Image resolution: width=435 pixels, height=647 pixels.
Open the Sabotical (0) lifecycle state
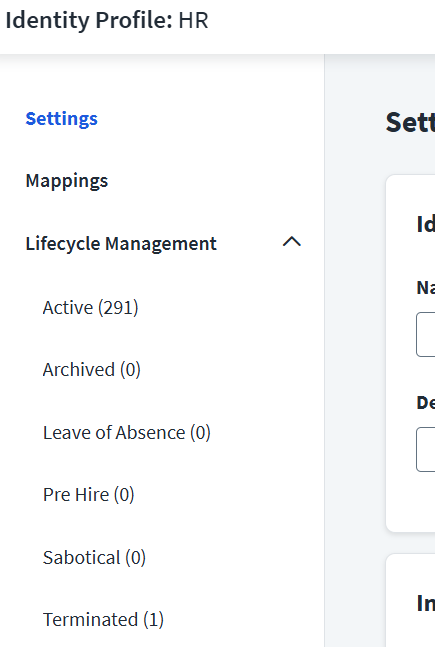(x=95, y=558)
